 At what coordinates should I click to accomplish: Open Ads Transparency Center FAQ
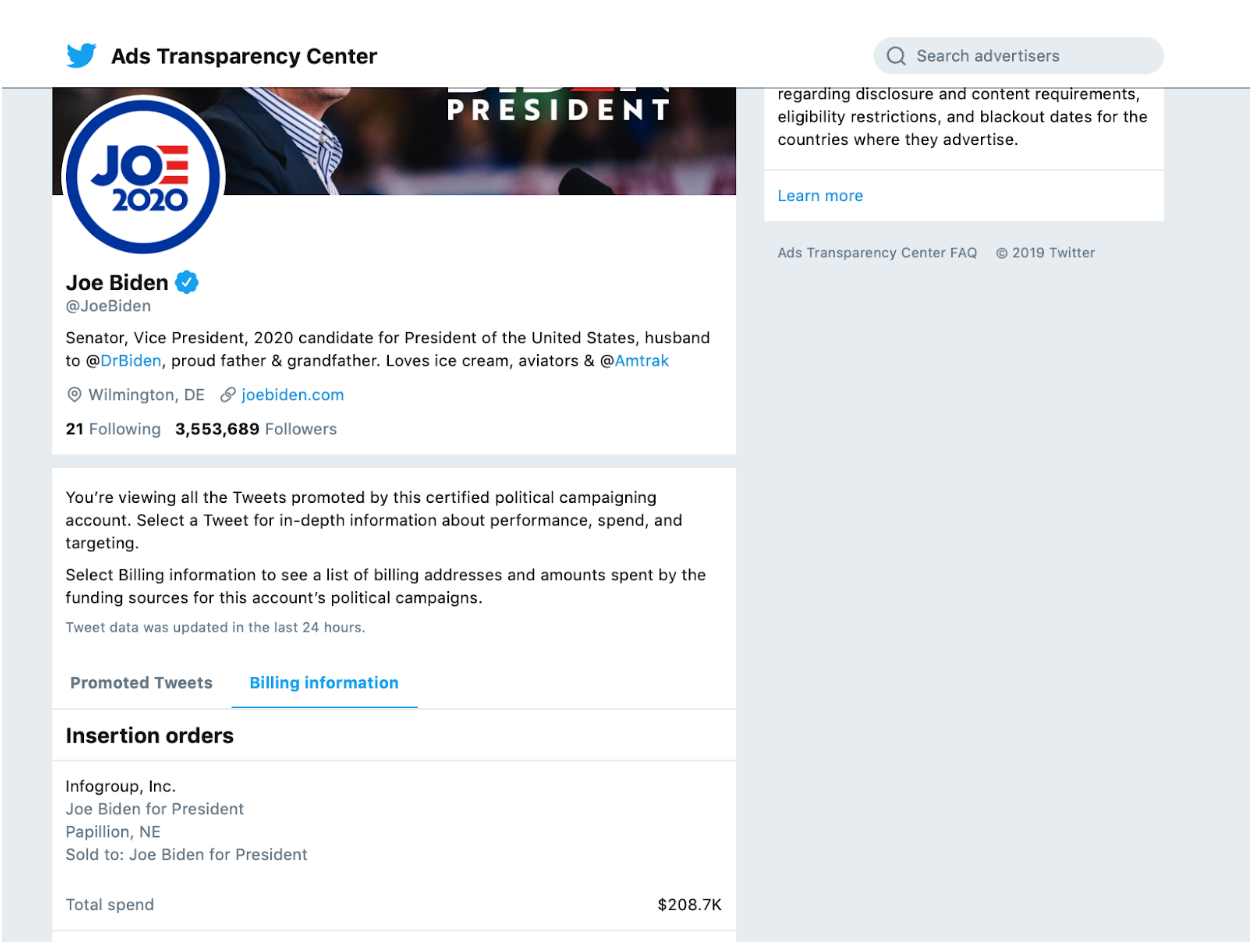coord(877,253)
